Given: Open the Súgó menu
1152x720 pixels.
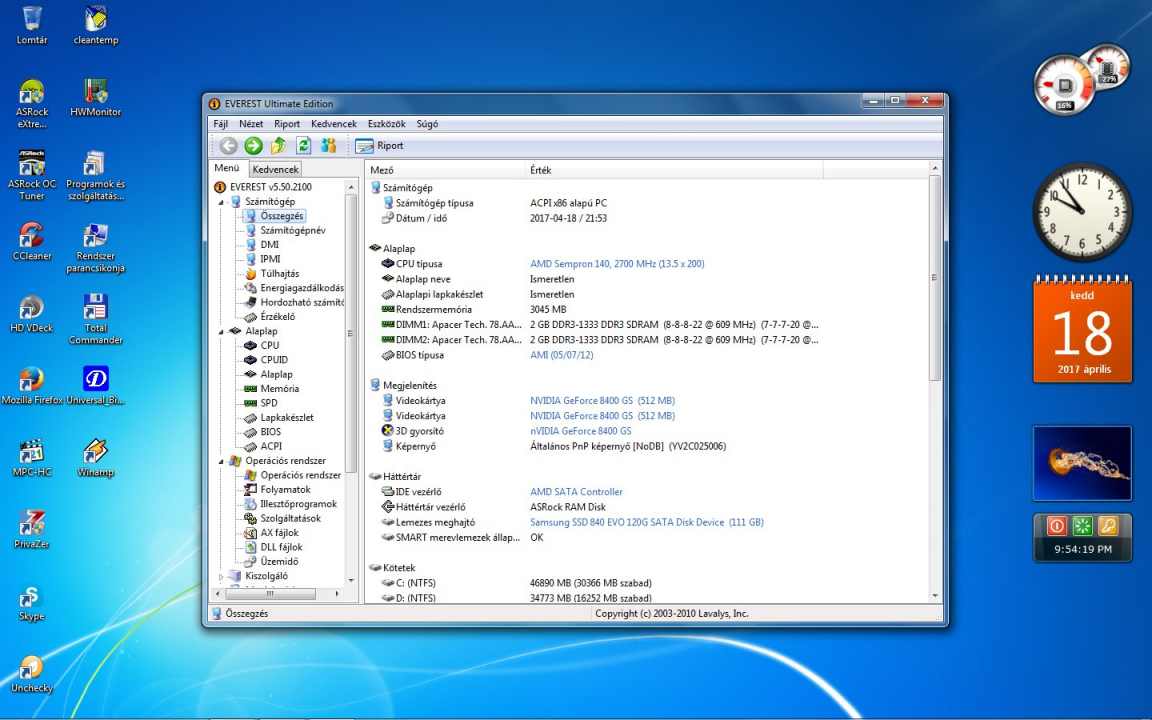Looking at the screenshot, I should pos(427,124).
